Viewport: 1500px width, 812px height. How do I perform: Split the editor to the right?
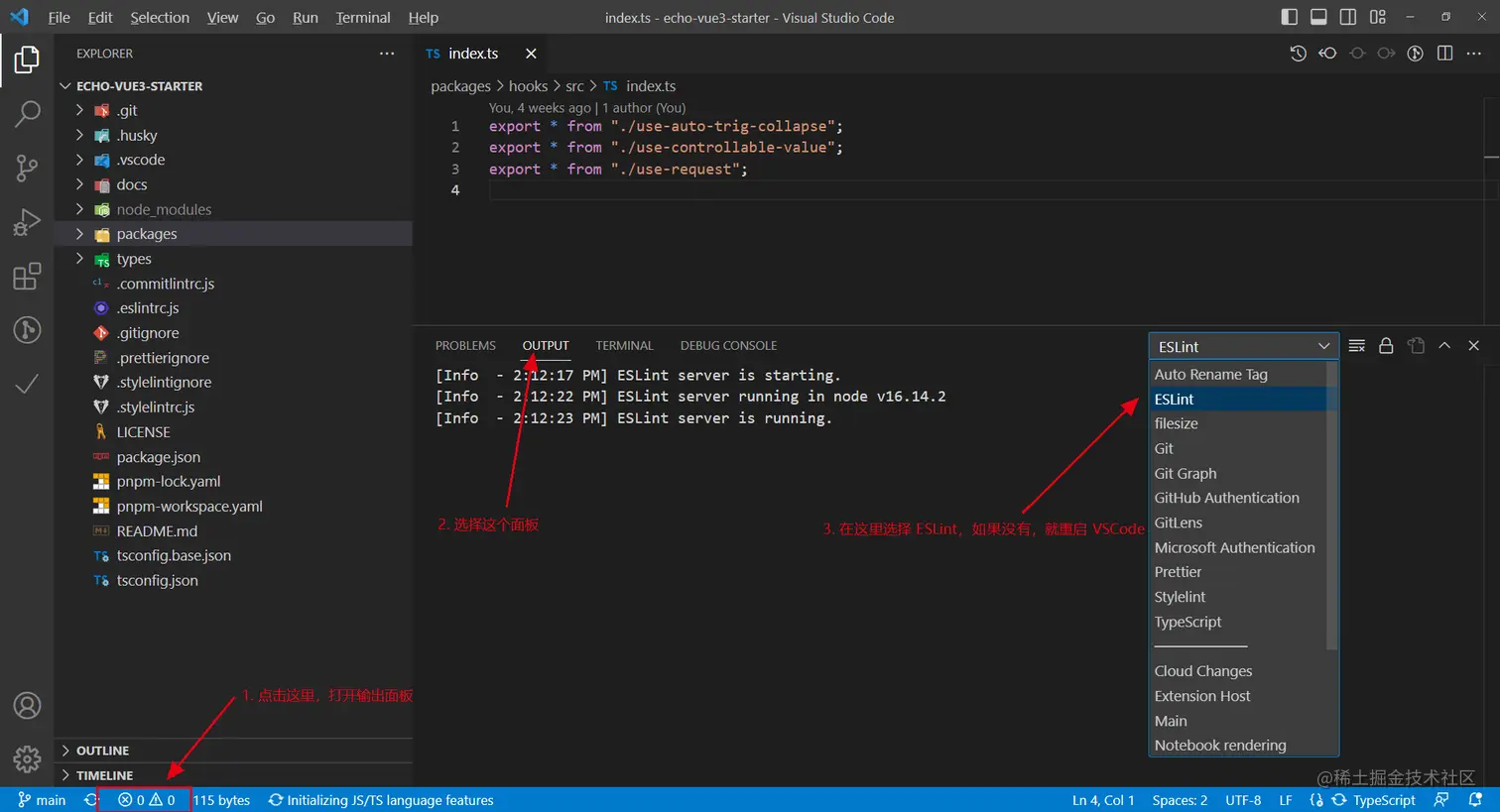pos(1445,54)
